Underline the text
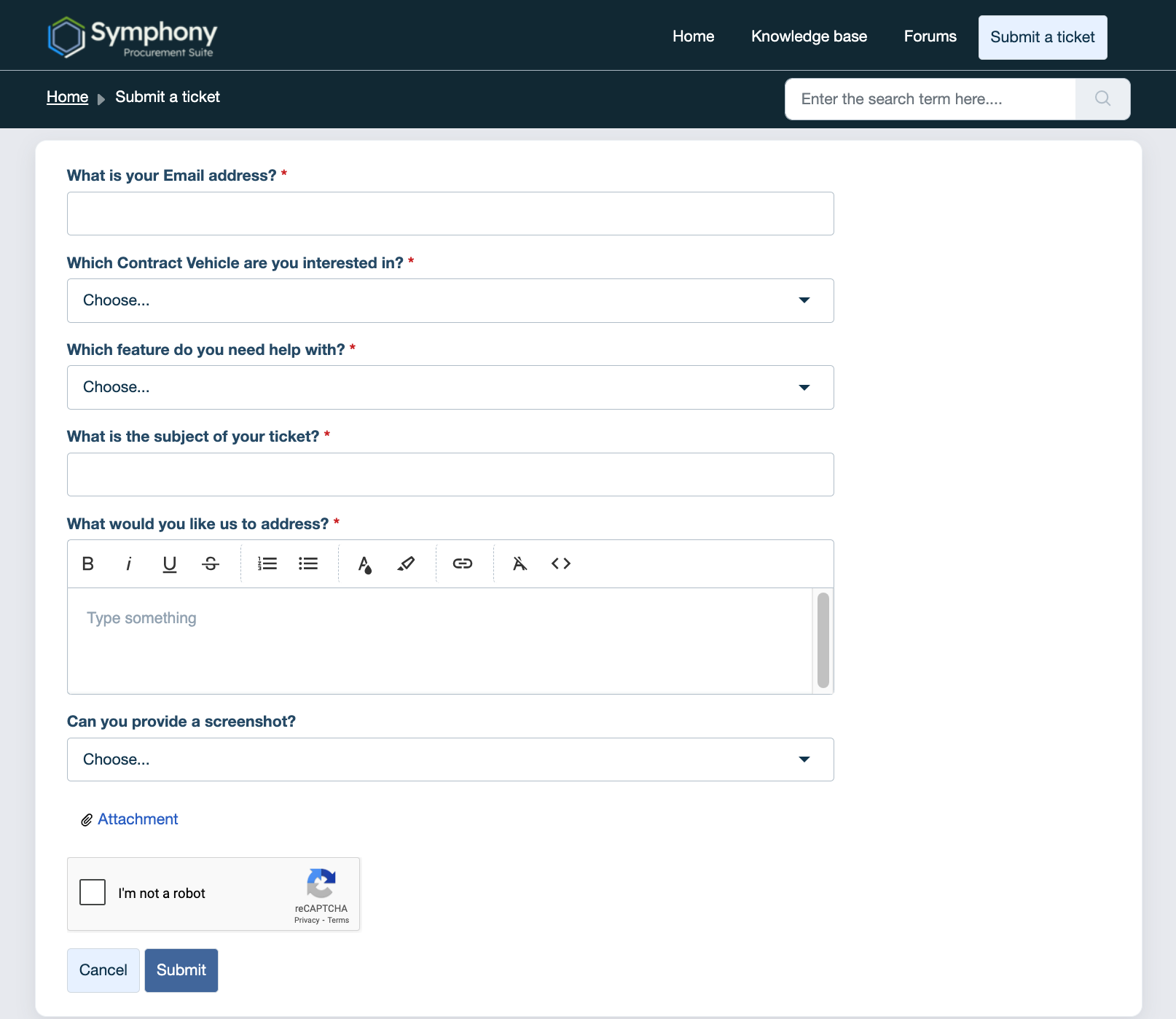Screen dimensions: 1176x1019 tap(169, 563)
